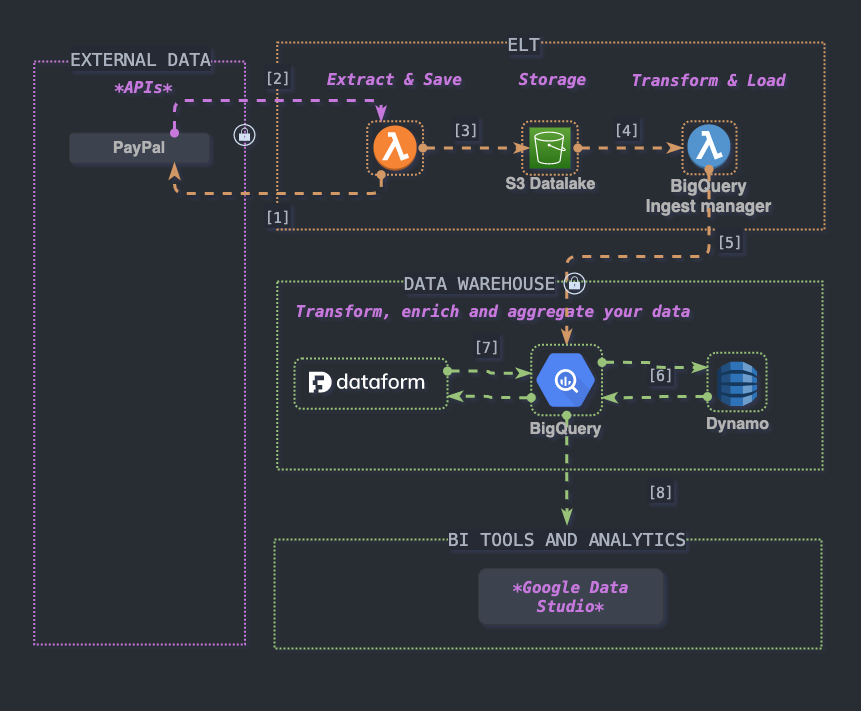Click the Transform & Load heading
This screenshot has height=711, width=861.
[x=708, y=80]
